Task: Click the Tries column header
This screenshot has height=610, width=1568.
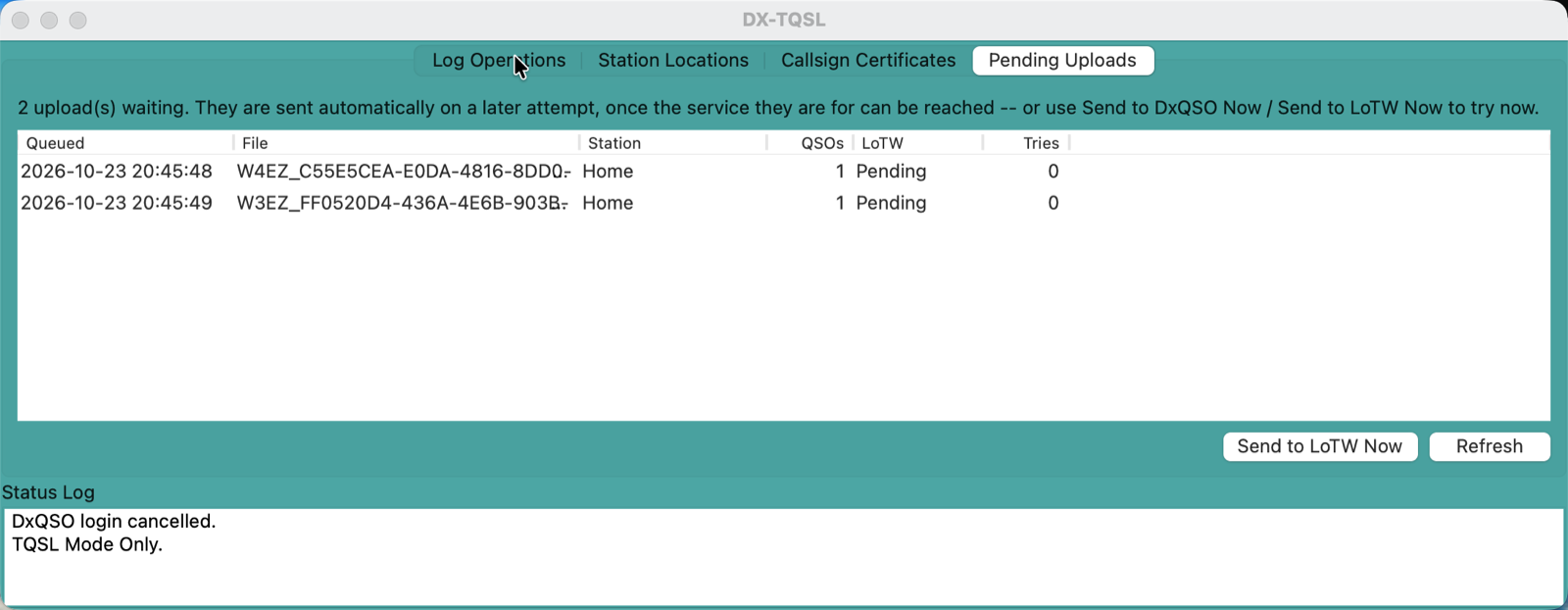Action: tap(1026, 143)
